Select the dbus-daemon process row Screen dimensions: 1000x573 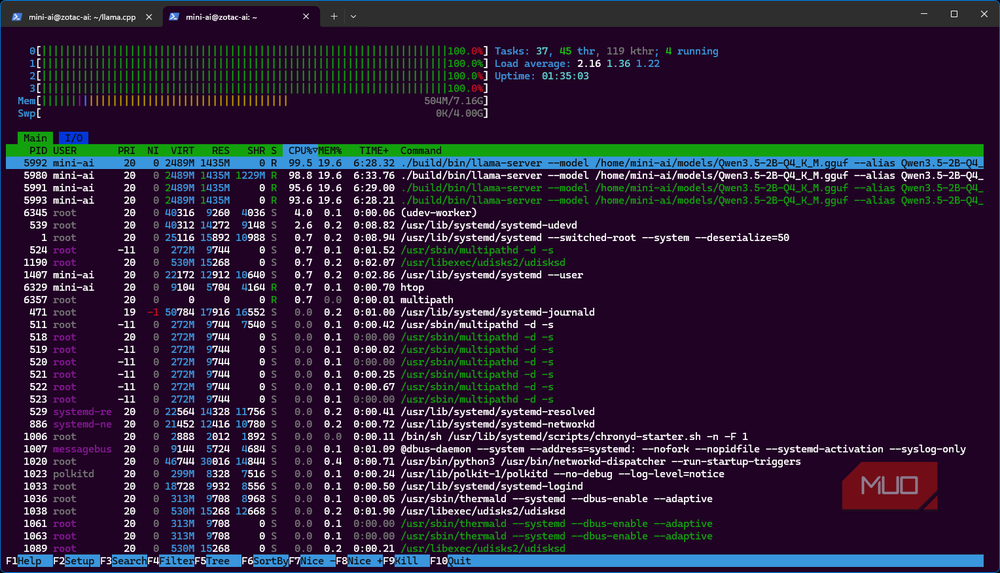(x=494, y=449)
